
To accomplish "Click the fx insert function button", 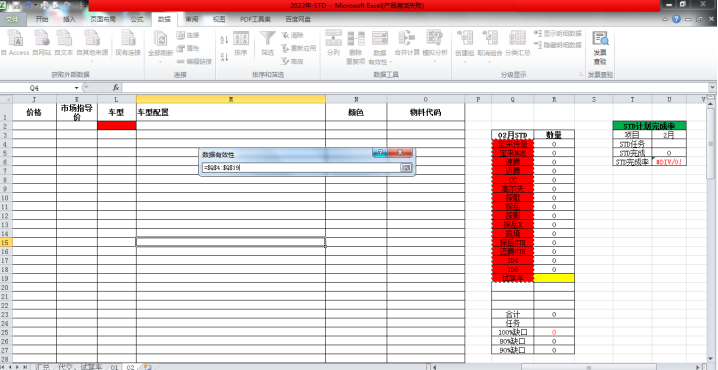I will 116,87.
